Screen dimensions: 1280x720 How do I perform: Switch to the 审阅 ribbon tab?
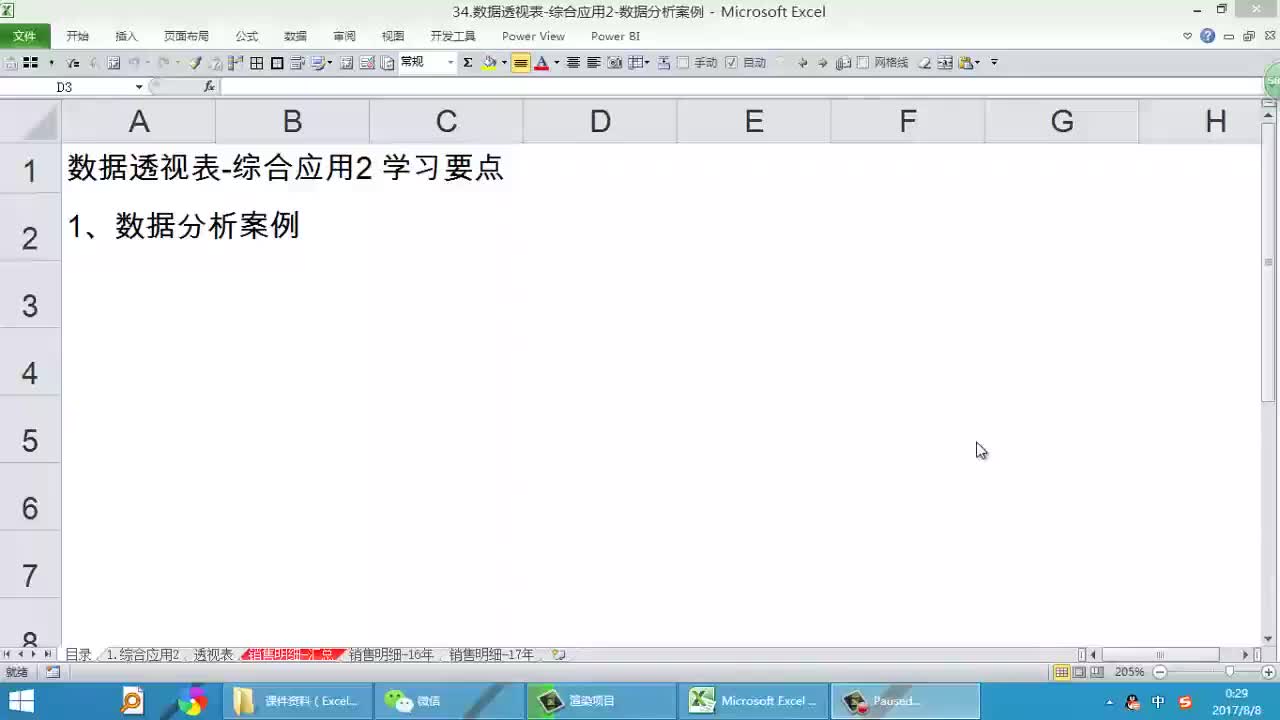click(x=344, y=36)
